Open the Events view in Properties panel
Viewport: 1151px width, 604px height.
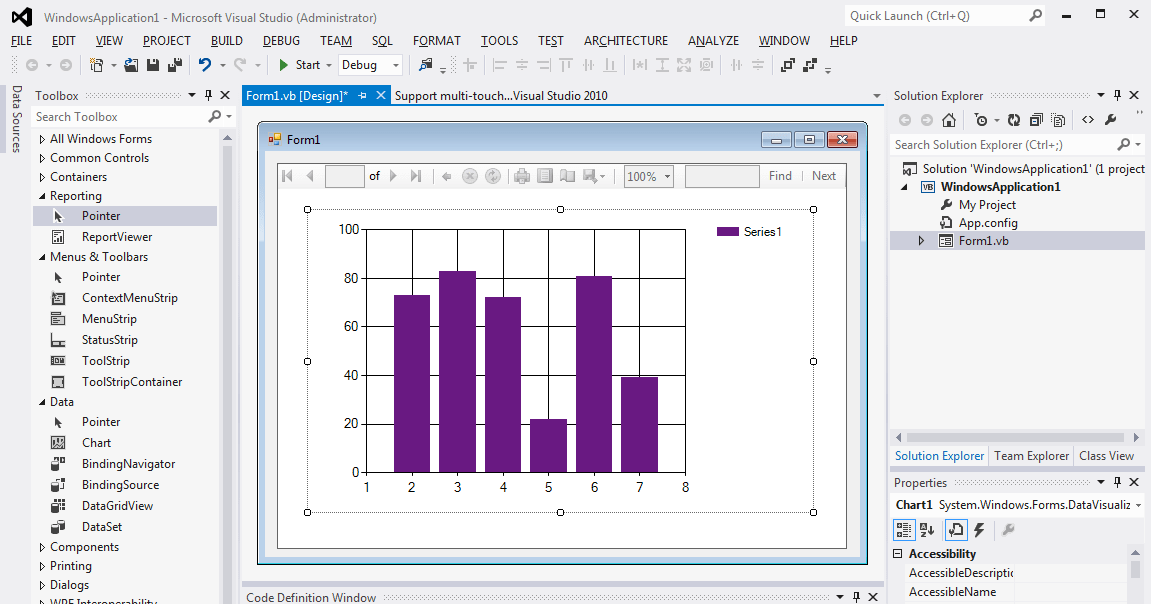click(x=978, y=530)
